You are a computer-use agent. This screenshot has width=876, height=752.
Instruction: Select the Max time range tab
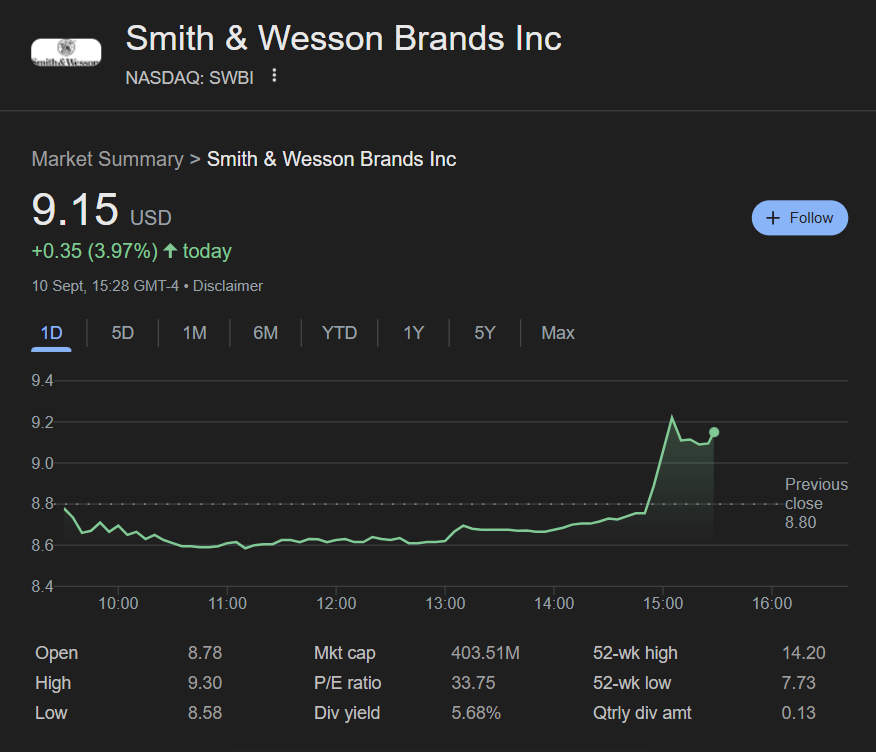pyautogui.click(x=558, y=333)
